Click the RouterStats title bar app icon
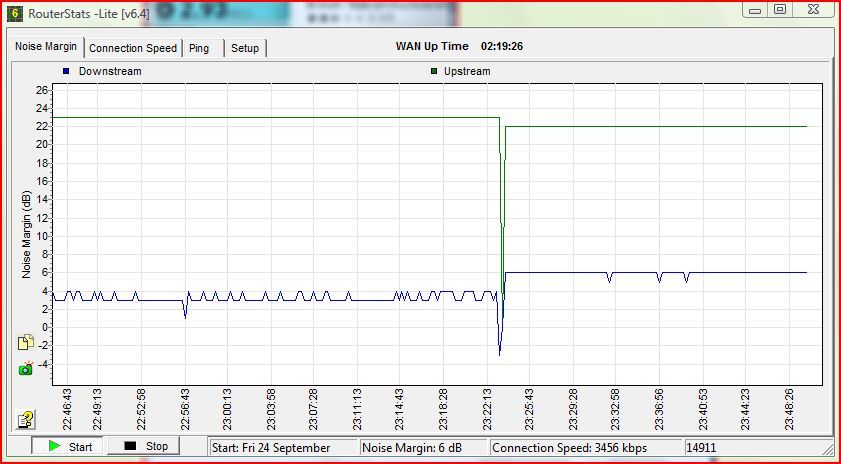Screen dimensions: 841x464 15,13
